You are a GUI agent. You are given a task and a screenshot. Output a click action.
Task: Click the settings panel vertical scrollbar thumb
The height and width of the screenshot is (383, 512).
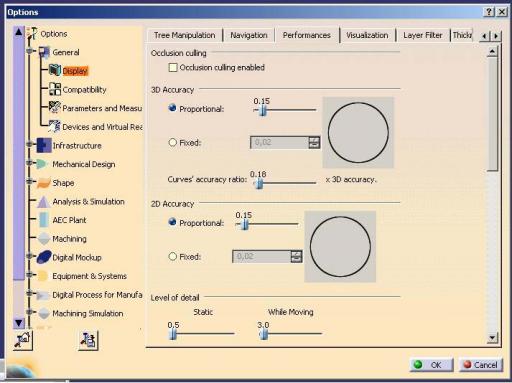492,114
